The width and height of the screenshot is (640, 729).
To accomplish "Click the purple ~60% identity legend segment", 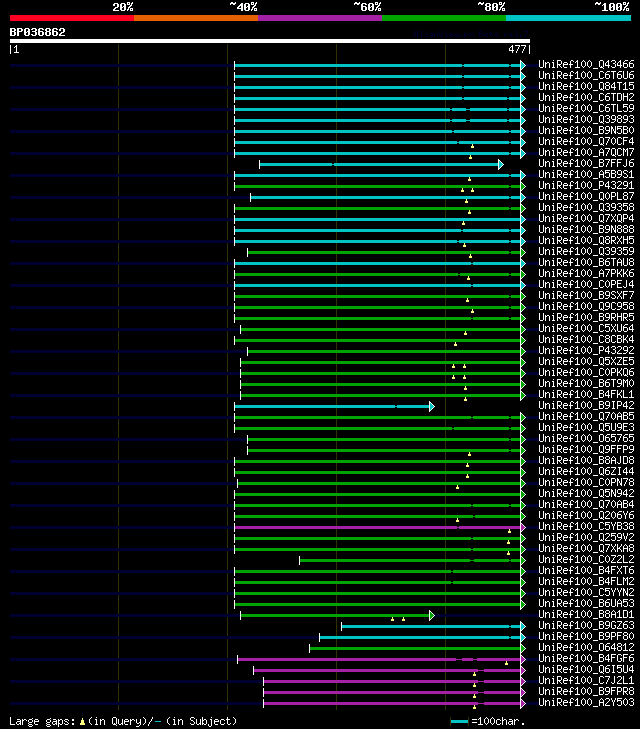I will (320, 18).
